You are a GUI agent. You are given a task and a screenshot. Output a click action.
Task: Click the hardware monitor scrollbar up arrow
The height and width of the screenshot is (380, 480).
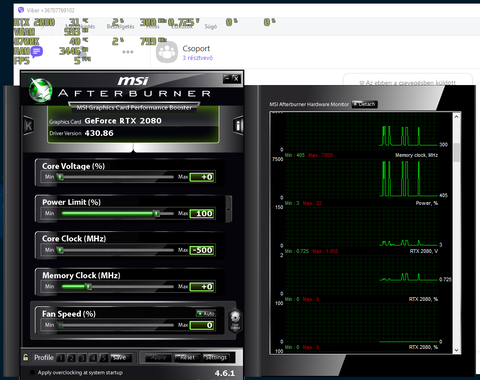click(x=456, y=117)
